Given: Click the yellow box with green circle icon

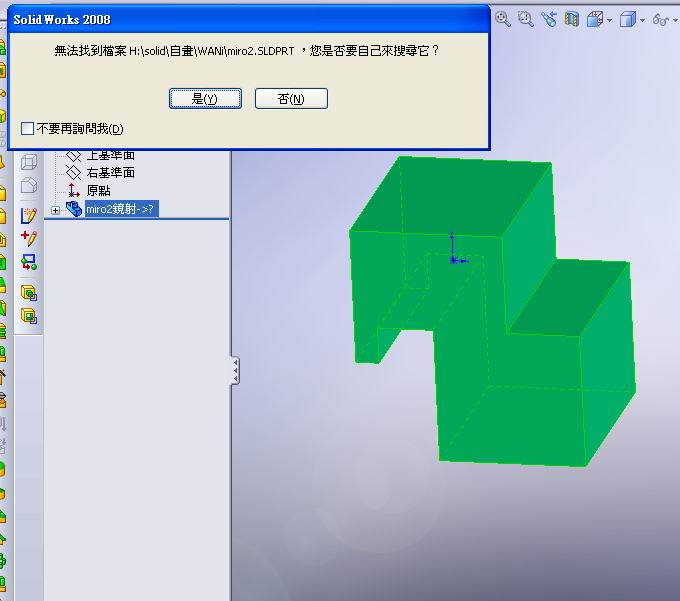Looking at the screenshot, I should tap(29, 293).
